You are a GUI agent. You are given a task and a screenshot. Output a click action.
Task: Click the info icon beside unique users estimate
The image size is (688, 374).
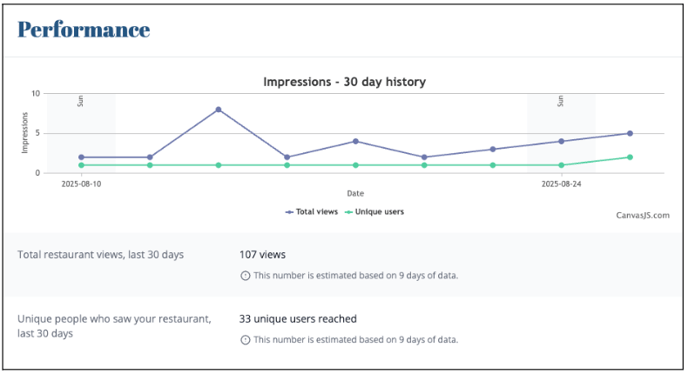point(245,340)
